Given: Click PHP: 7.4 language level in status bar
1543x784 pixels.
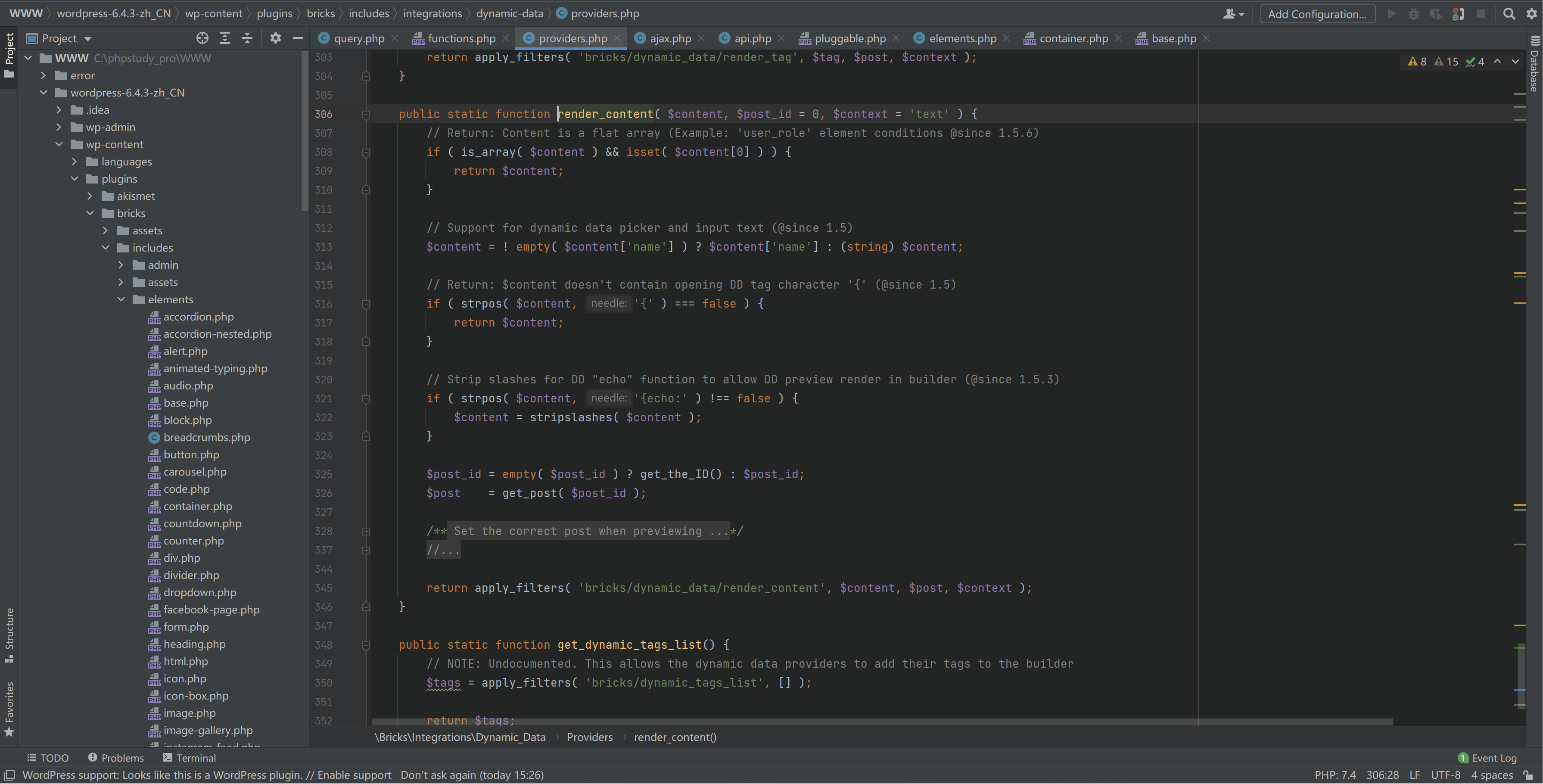Looking at the screenshot, I should 1335,775.
